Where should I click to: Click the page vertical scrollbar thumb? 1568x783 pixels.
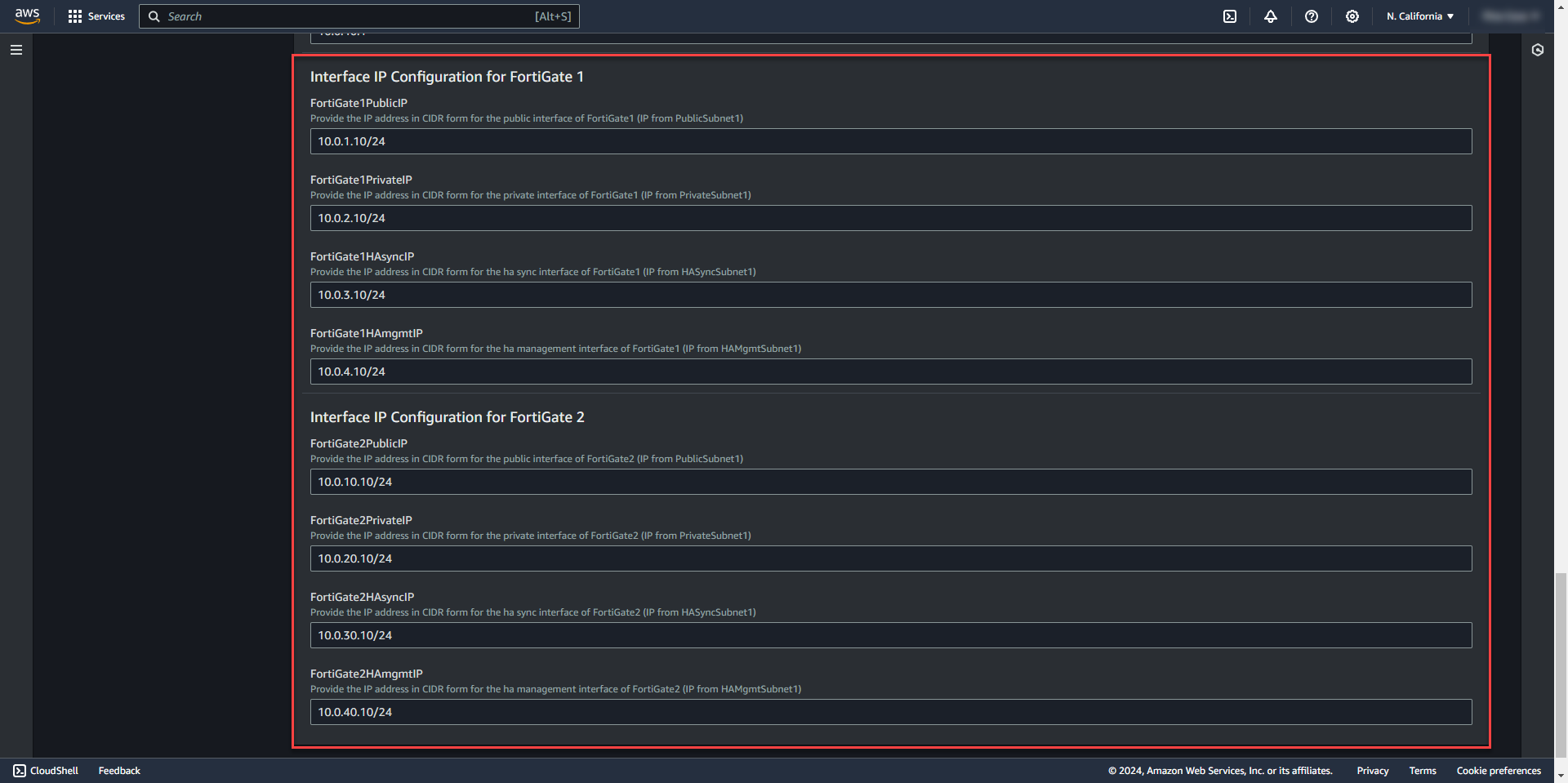click(x=1561, y=665)
